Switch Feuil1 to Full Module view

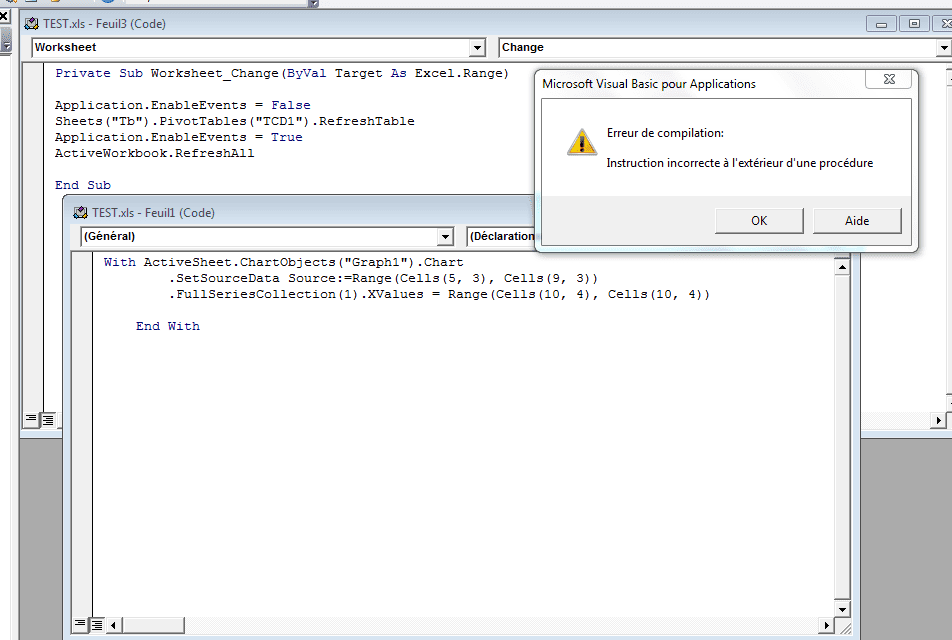(97, 625)
